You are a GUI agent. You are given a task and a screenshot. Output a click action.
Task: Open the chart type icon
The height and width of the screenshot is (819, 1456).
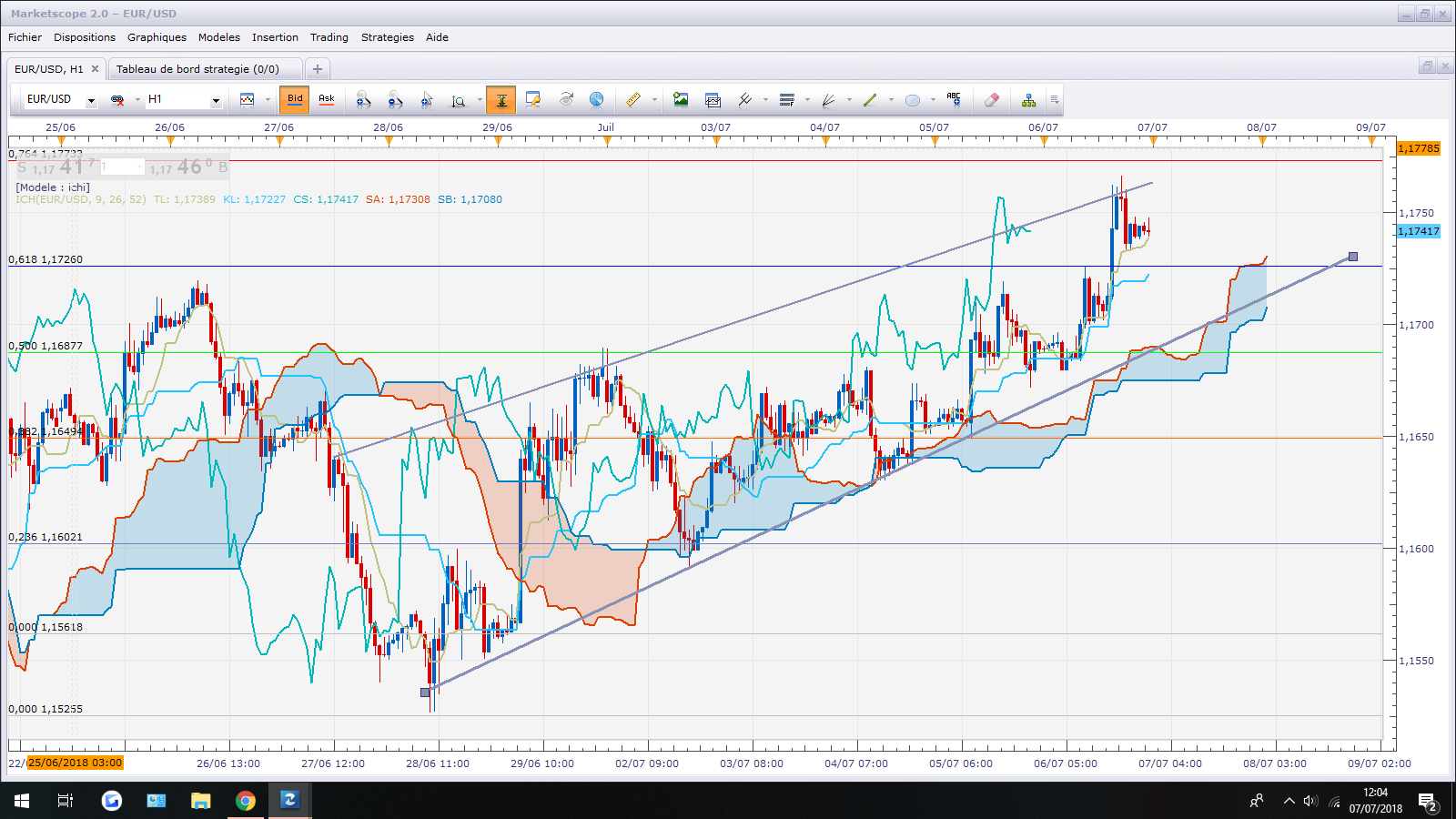click(247, 100)
